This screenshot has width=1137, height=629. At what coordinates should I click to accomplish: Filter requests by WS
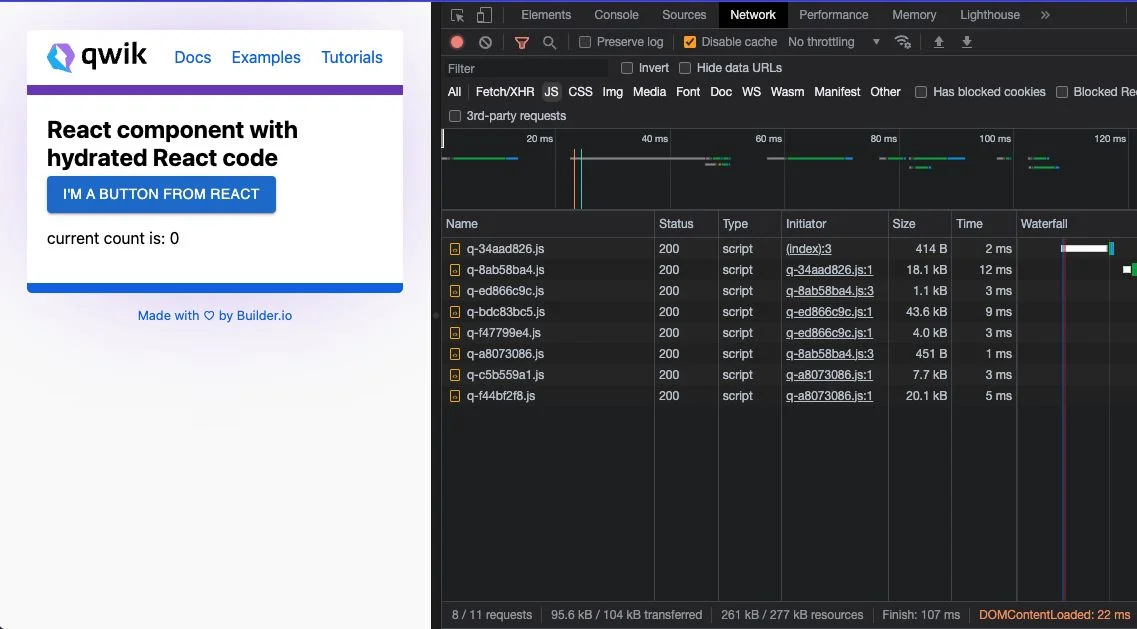[x=751, y=92]
